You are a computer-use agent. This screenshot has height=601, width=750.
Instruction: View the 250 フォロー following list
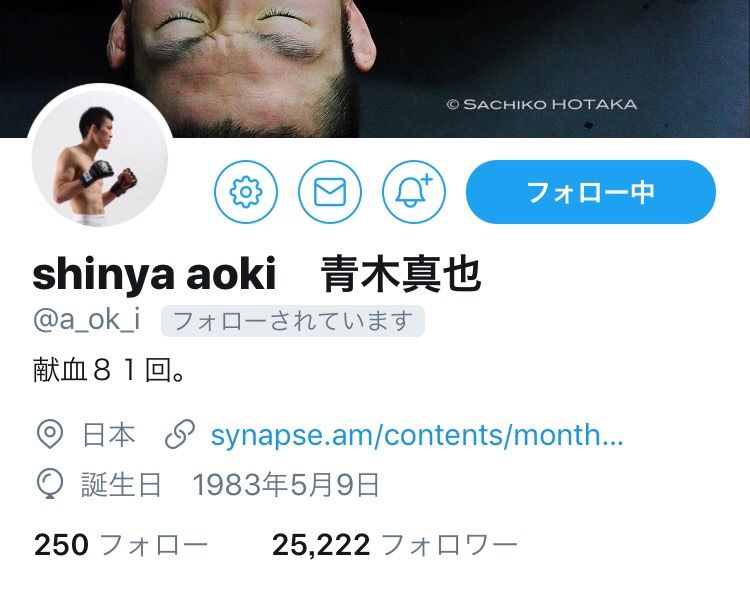click(x=121, y=545)
